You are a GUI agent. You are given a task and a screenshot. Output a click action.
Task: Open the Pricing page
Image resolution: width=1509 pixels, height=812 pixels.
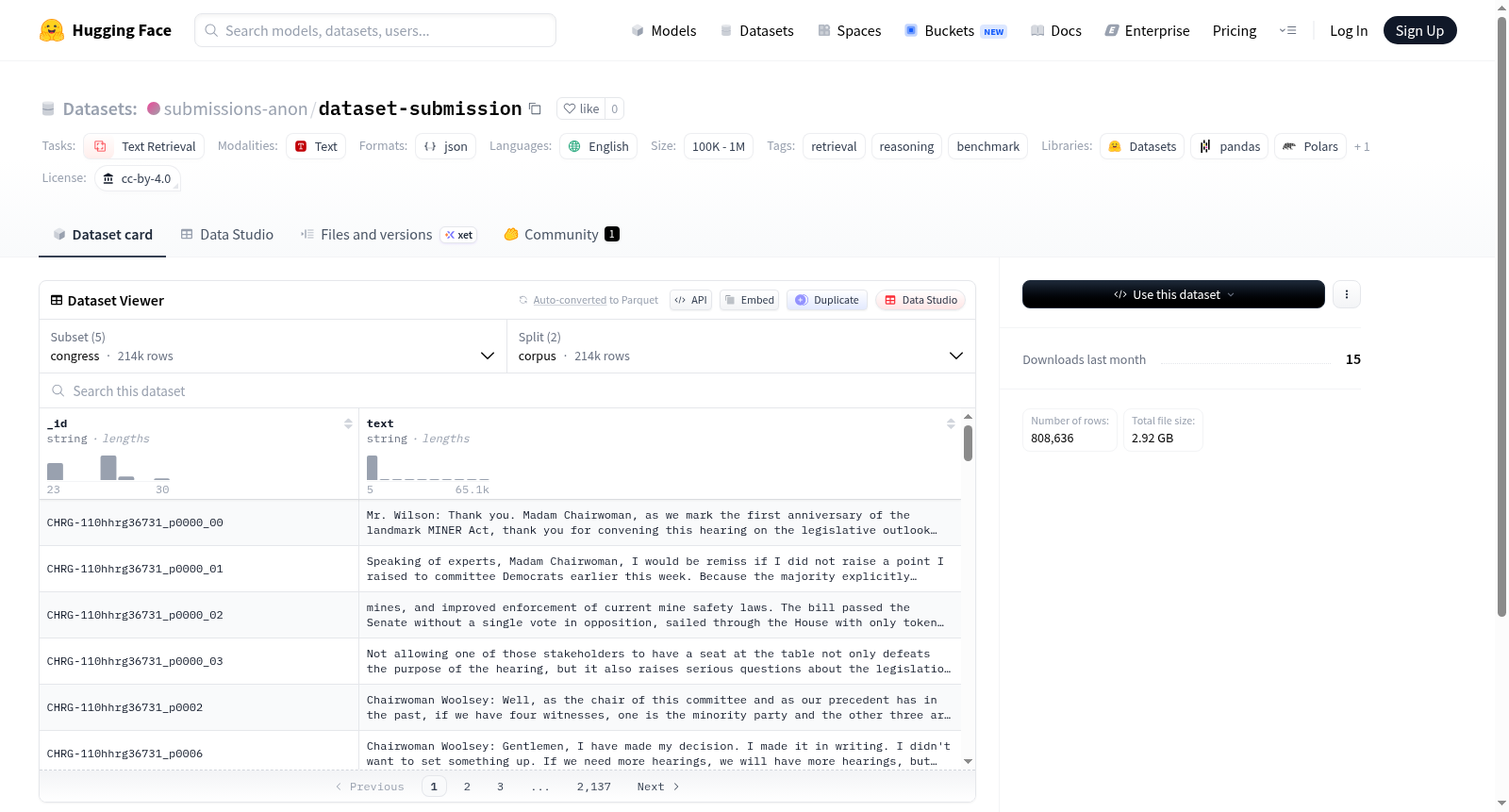1235,30
